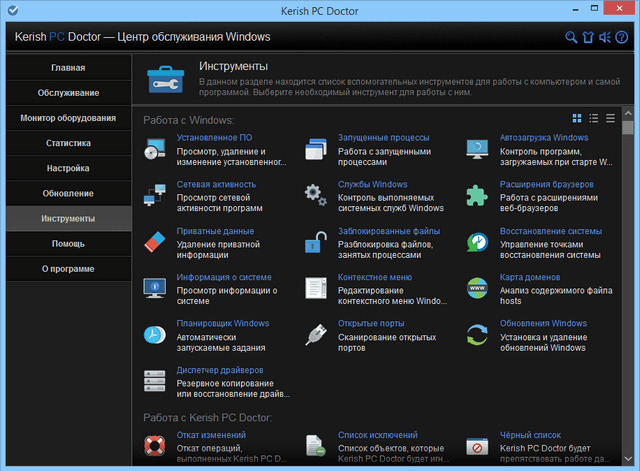The width and height of the screenshot is (640, 471).
Task: Select Статистика in the left menu
Action: [67, 143]
